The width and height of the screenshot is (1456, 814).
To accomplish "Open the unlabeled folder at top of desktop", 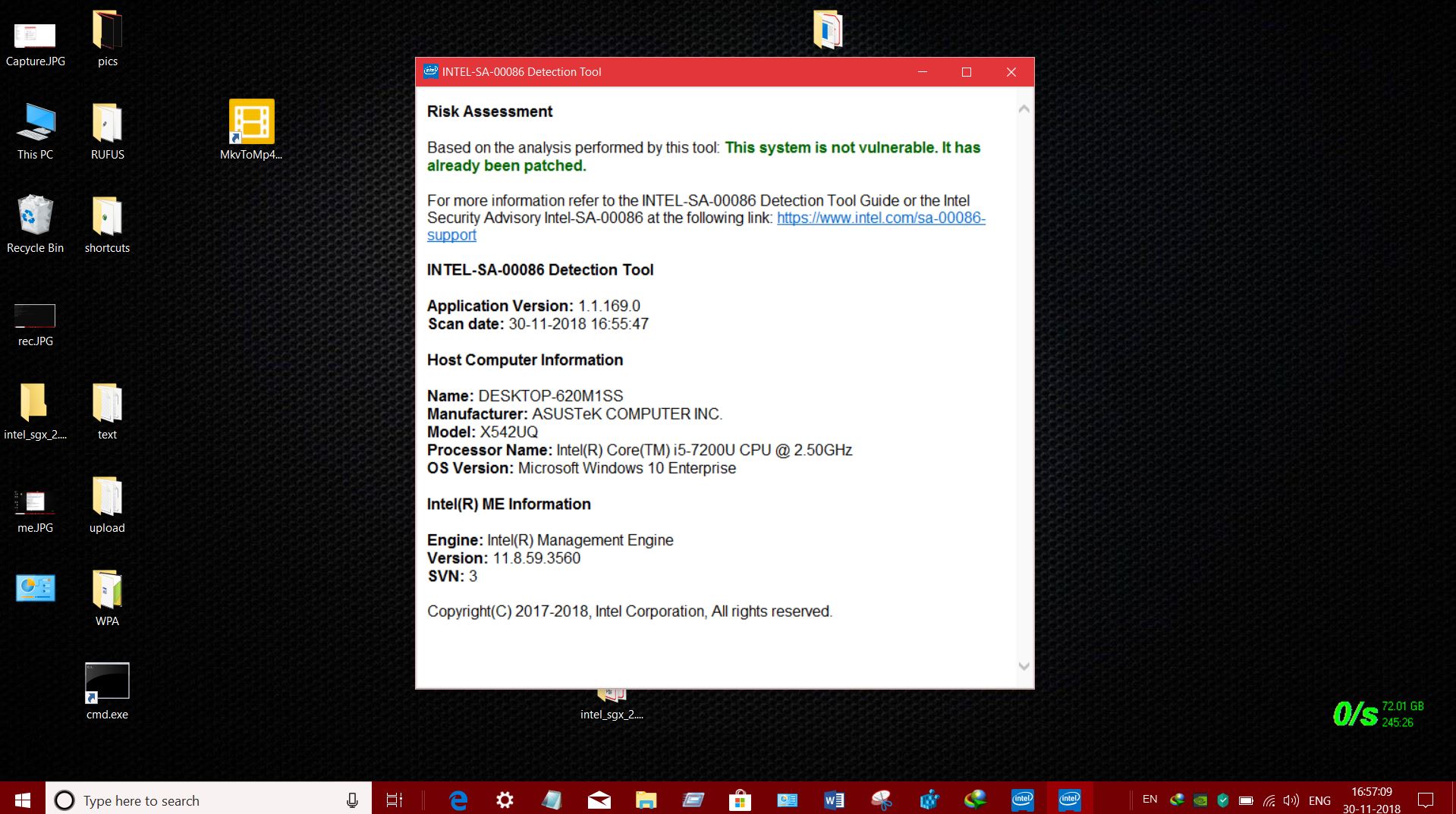I will [x=827, y=30].
